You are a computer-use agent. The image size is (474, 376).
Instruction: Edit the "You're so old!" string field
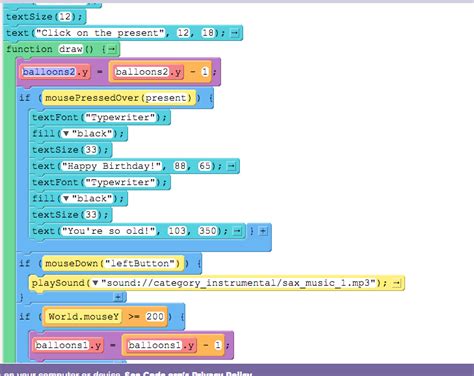pyautogui.click(x=109, y=231)
